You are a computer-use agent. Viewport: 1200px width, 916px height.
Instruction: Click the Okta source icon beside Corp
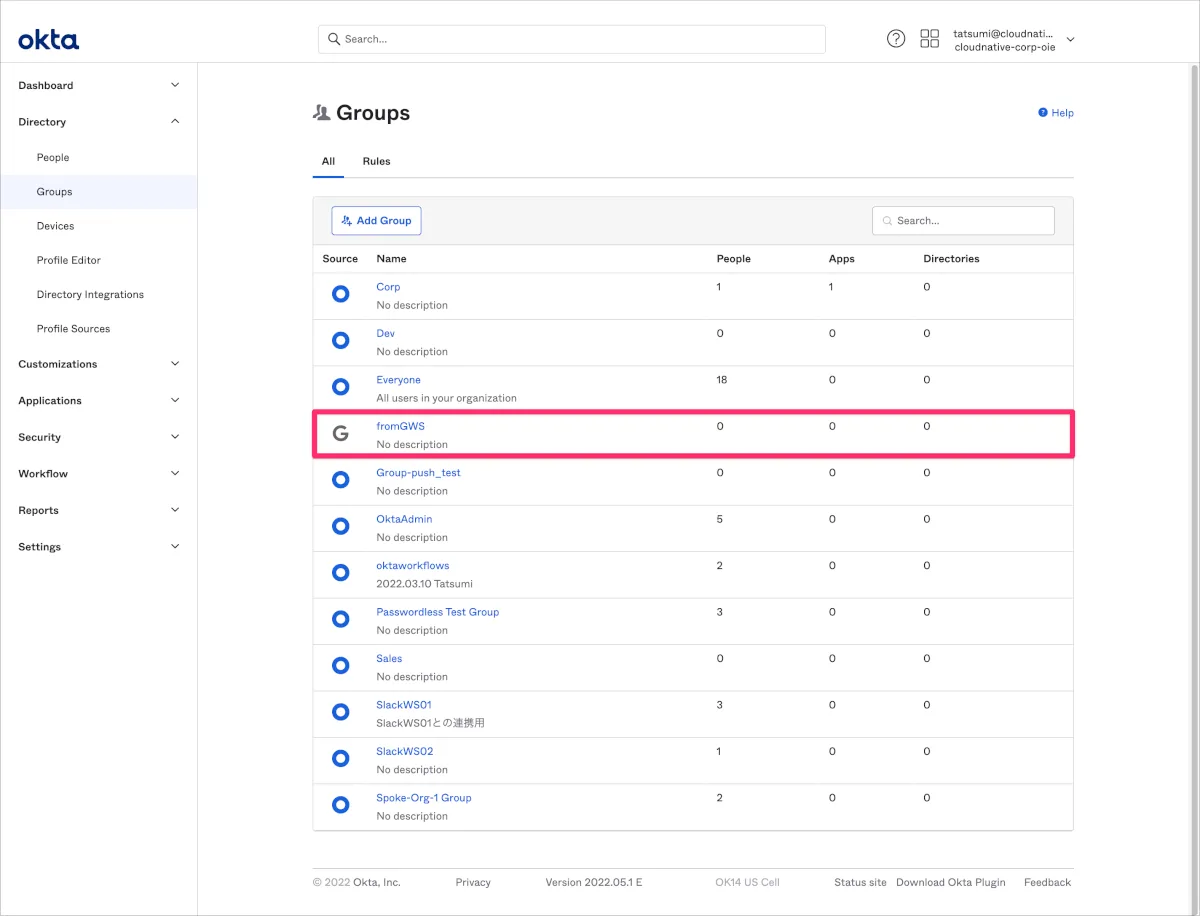pyautogui.click(x=340, y=295)
